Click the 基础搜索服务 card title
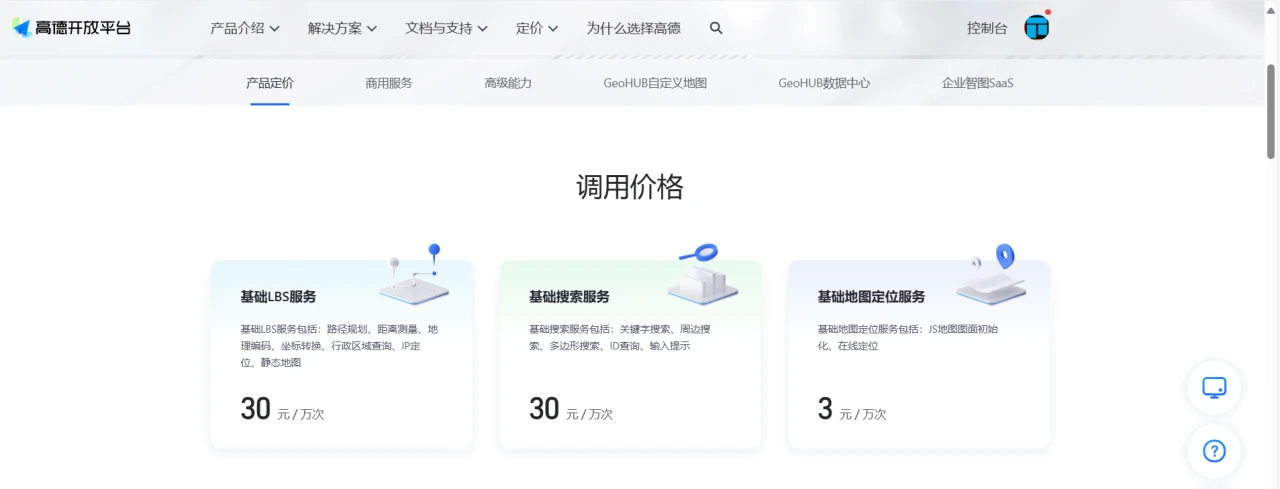The width and height of the screenshot is (1280, 489). click(x=569, y=297)
